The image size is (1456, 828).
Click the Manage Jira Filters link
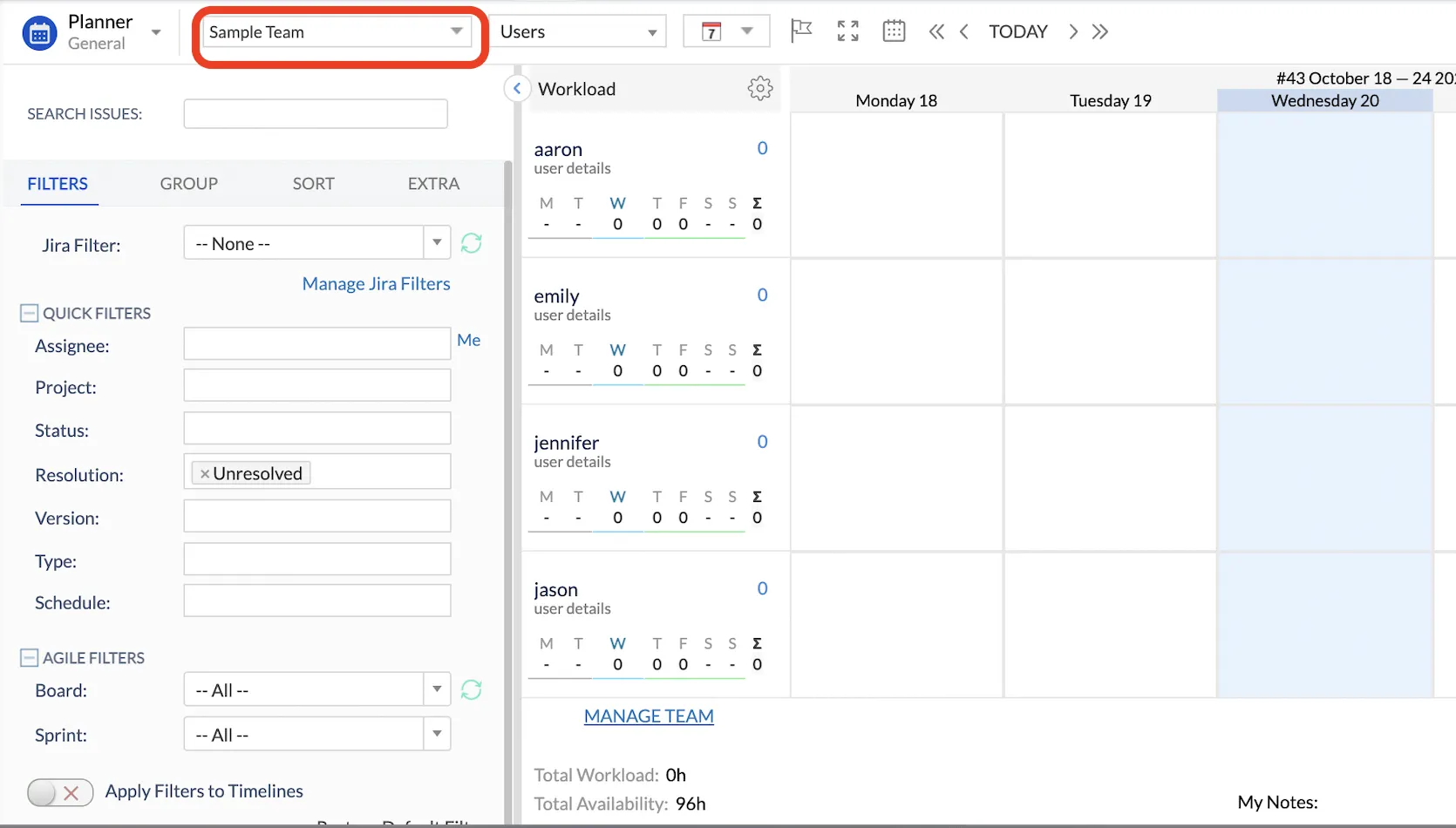pyautogui.click(x=376, y=283)
